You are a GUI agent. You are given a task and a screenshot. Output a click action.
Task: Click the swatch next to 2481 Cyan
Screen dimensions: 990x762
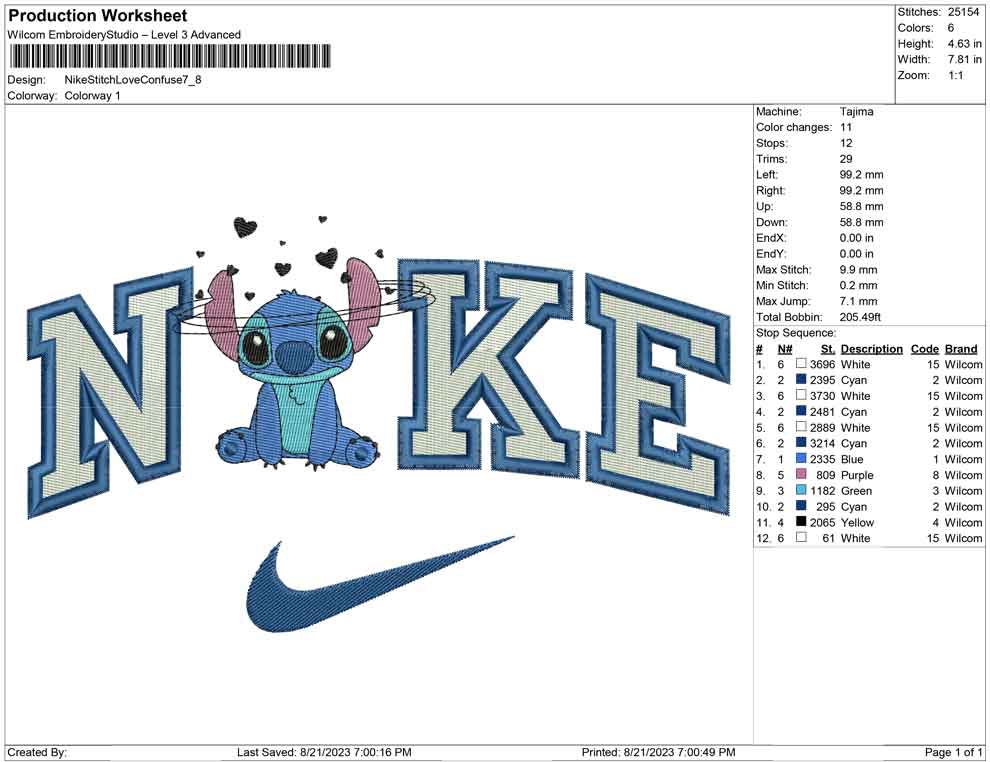(801, 411)
